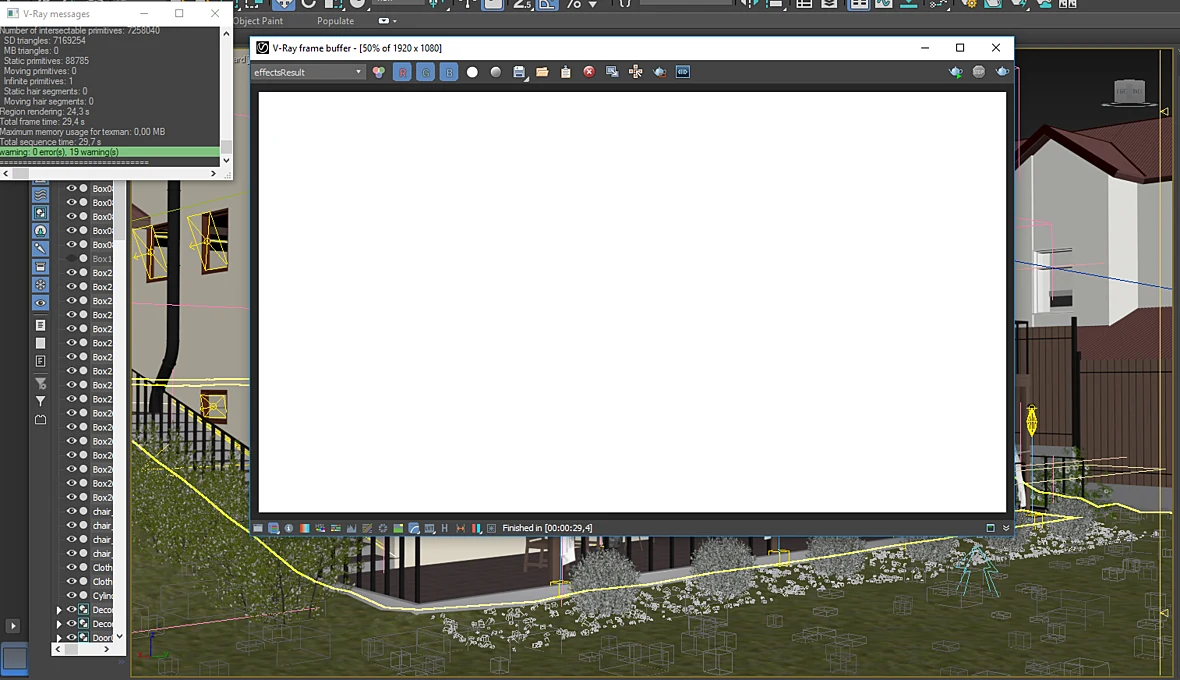
Task: Open the effectsResult channel dropdown
Action: click(308, 72)
